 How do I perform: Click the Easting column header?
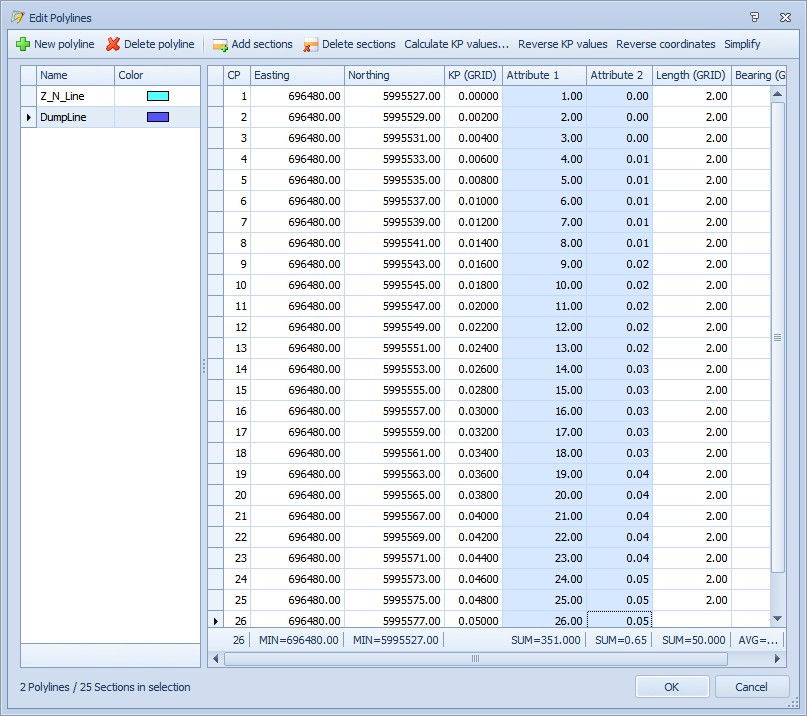point(297,75)
